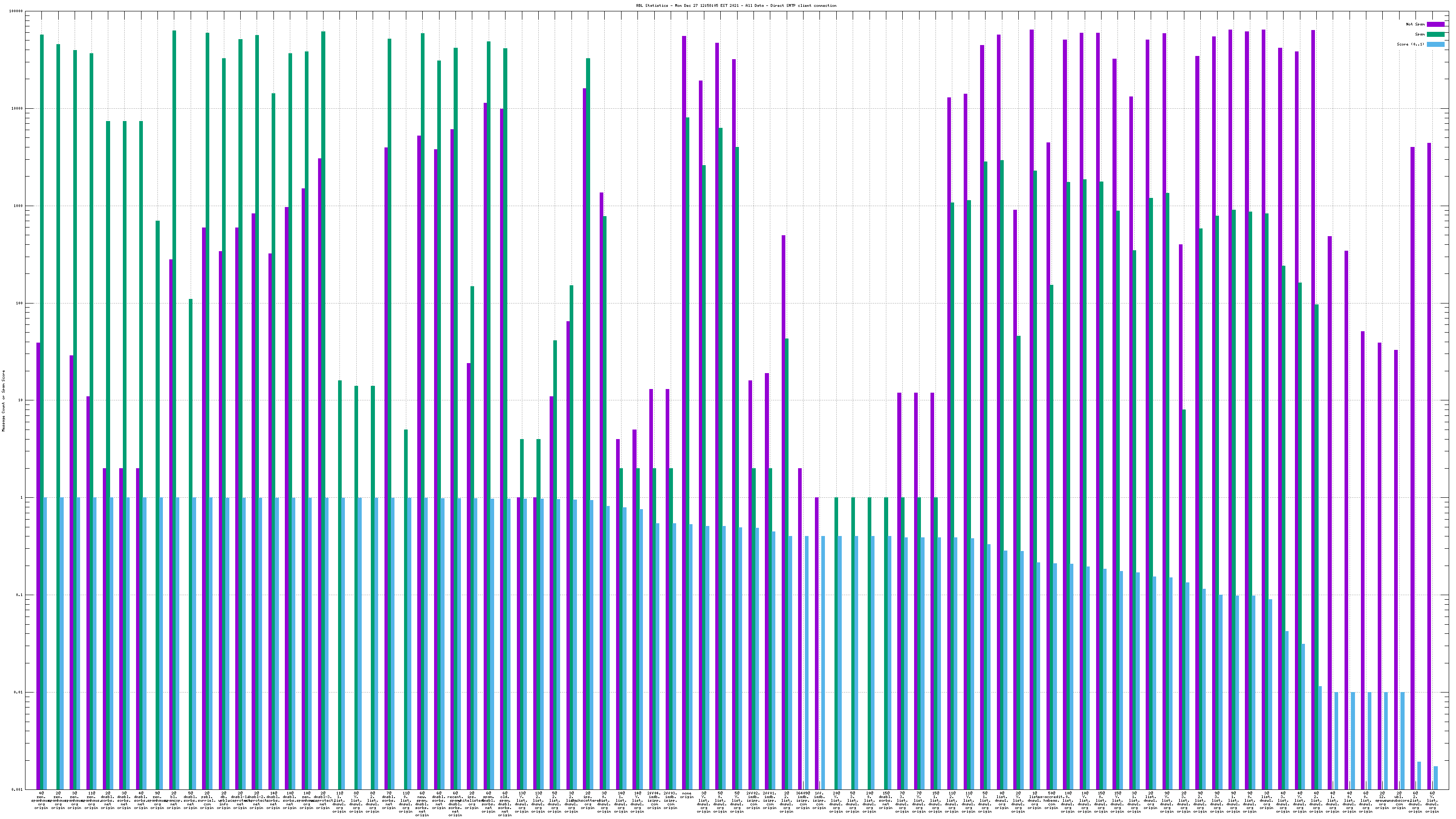Click the db.wpbl.info x-axis label
Viewport: 1456px width, 819px height.
(x=223, y=800)
